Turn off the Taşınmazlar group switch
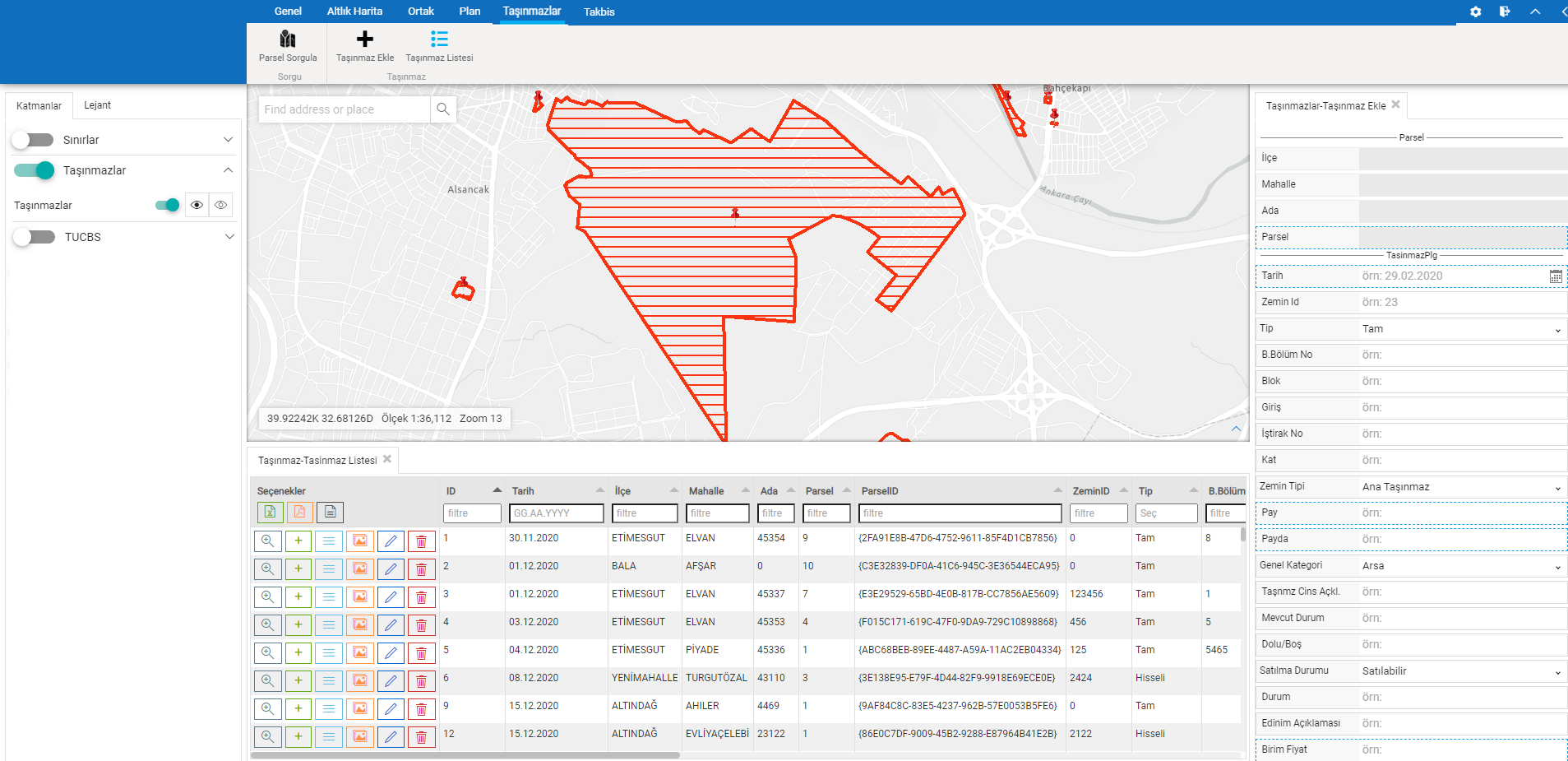This screenshot has width=1568, height=761. tap(35, 170)
